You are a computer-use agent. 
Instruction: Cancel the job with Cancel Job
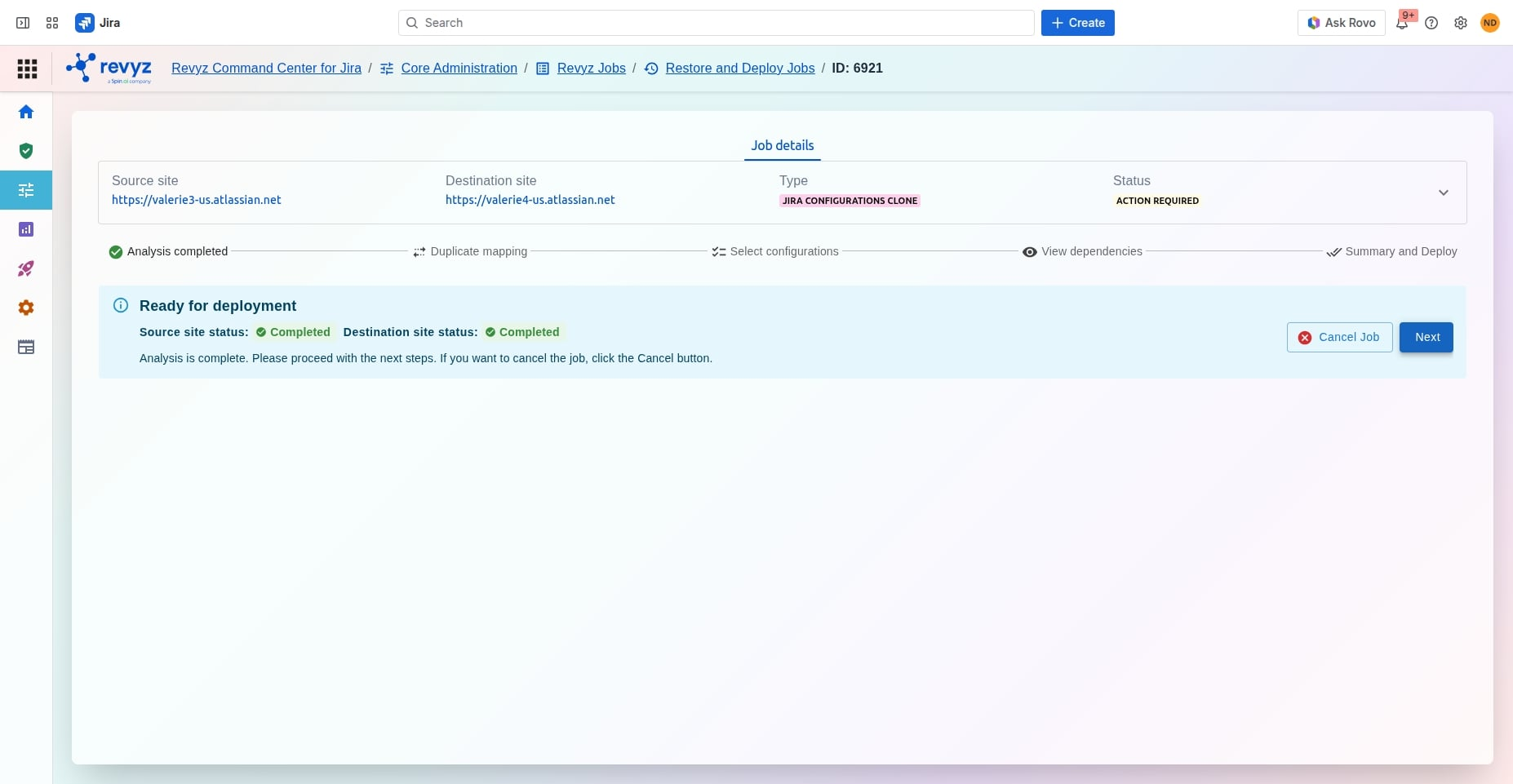tap(1340, 338)
